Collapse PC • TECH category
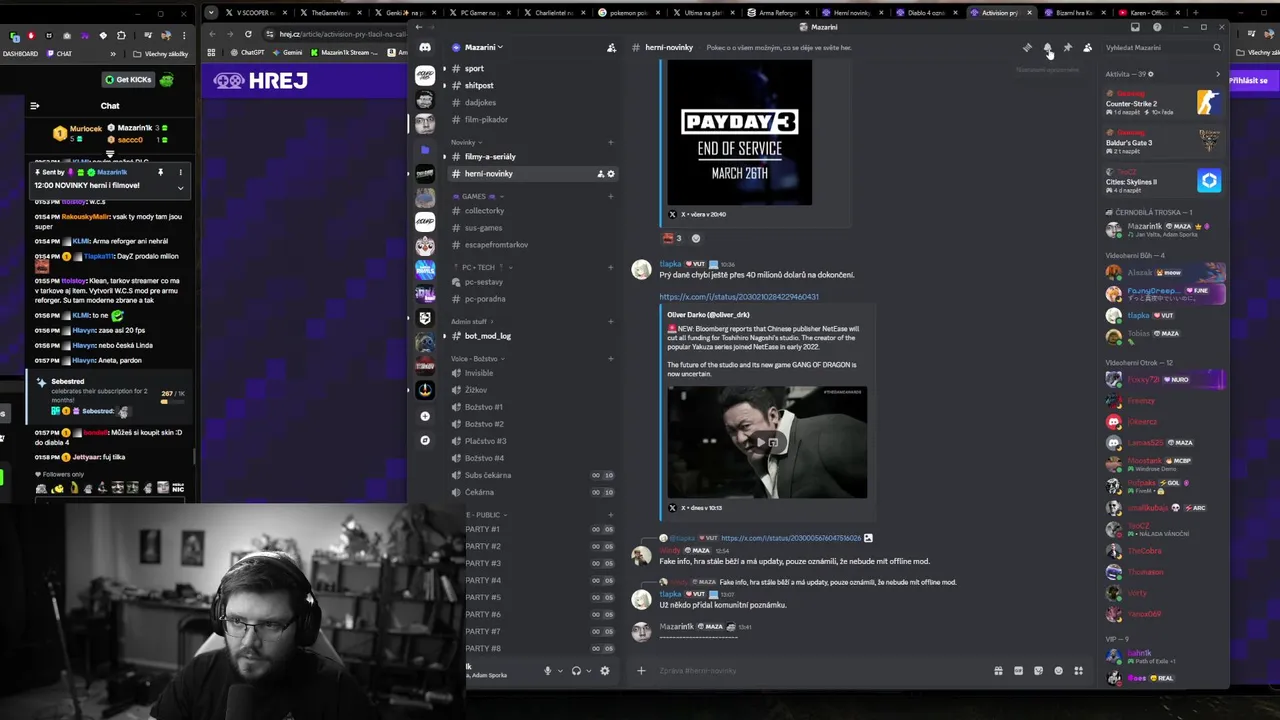1280x720 pixels. coord(482,267)
